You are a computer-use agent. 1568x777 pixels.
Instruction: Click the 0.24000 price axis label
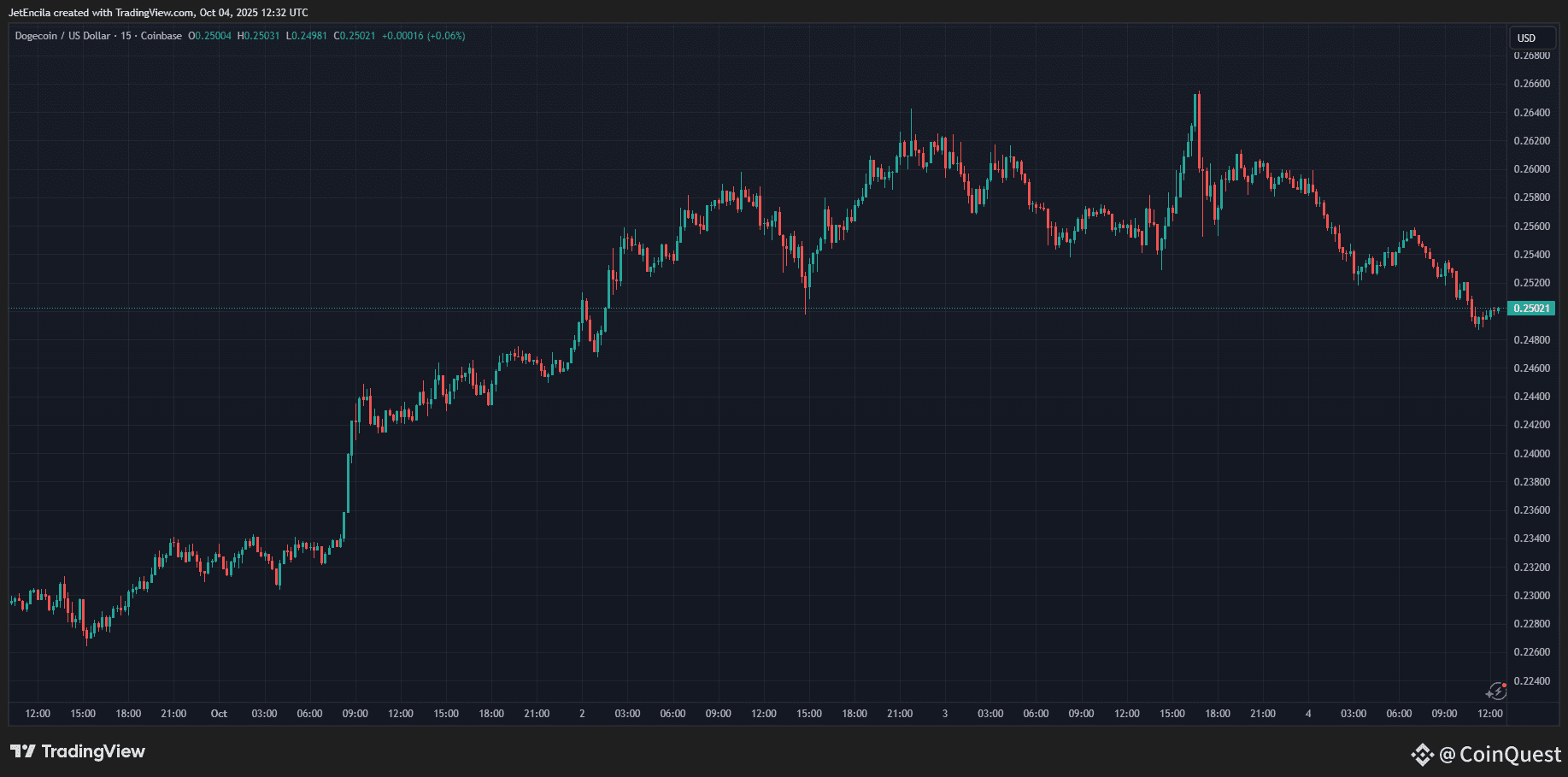click(x=1531, y=454)
